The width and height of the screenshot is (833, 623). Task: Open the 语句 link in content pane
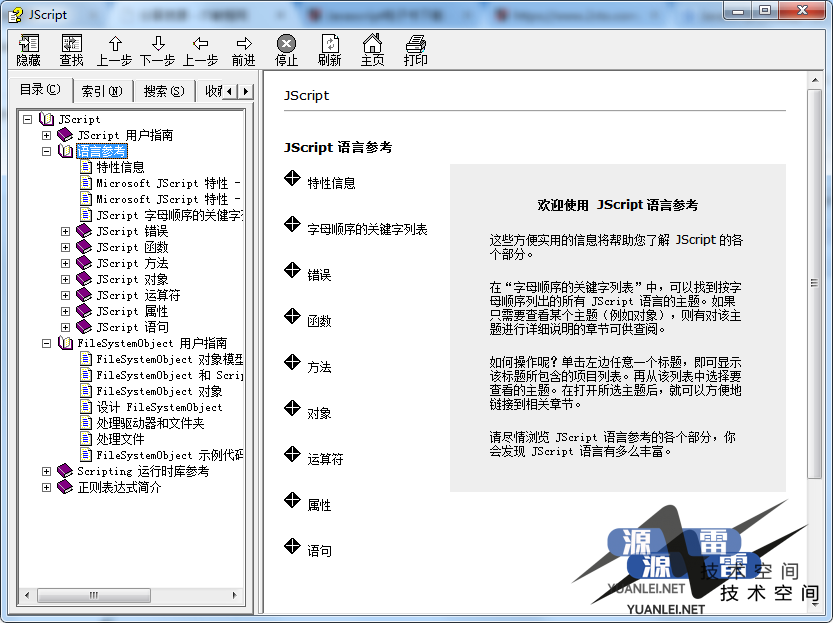[319, 551]
